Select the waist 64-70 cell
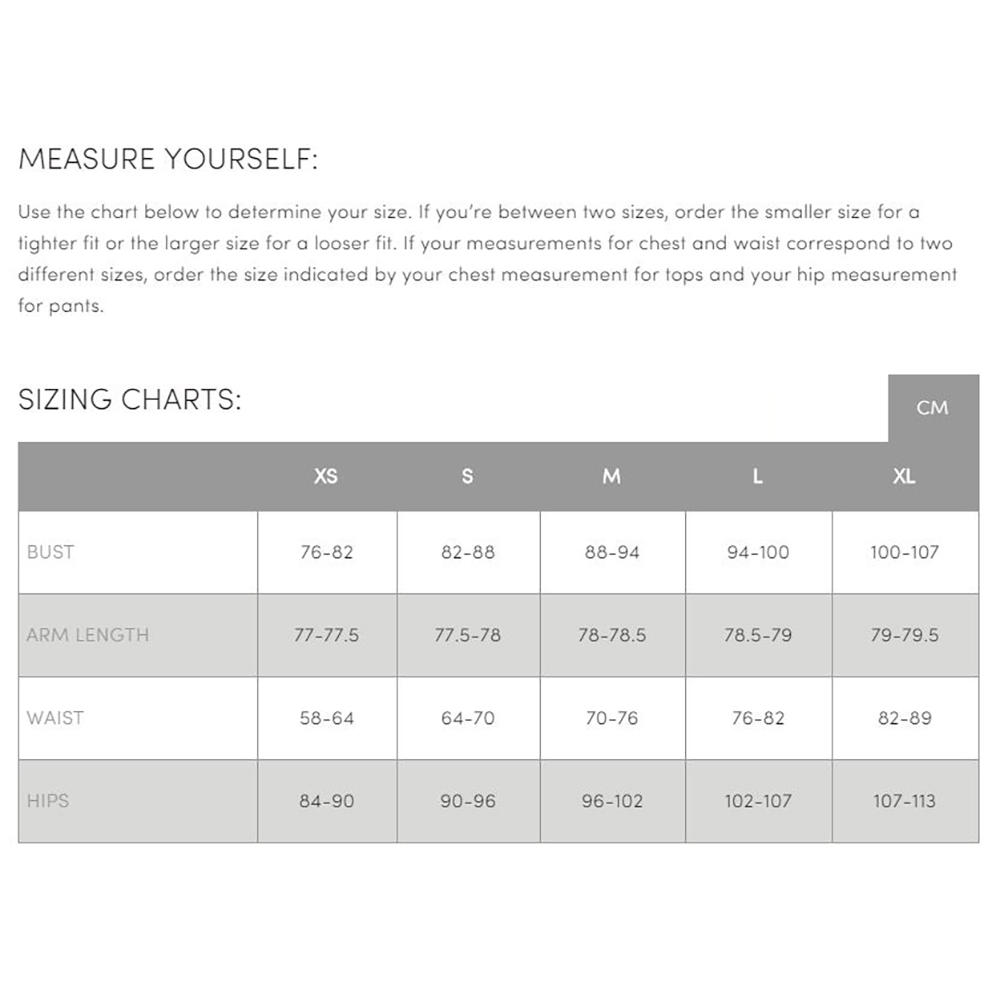Screen dimensions: 1000x1000 (468, 718)
